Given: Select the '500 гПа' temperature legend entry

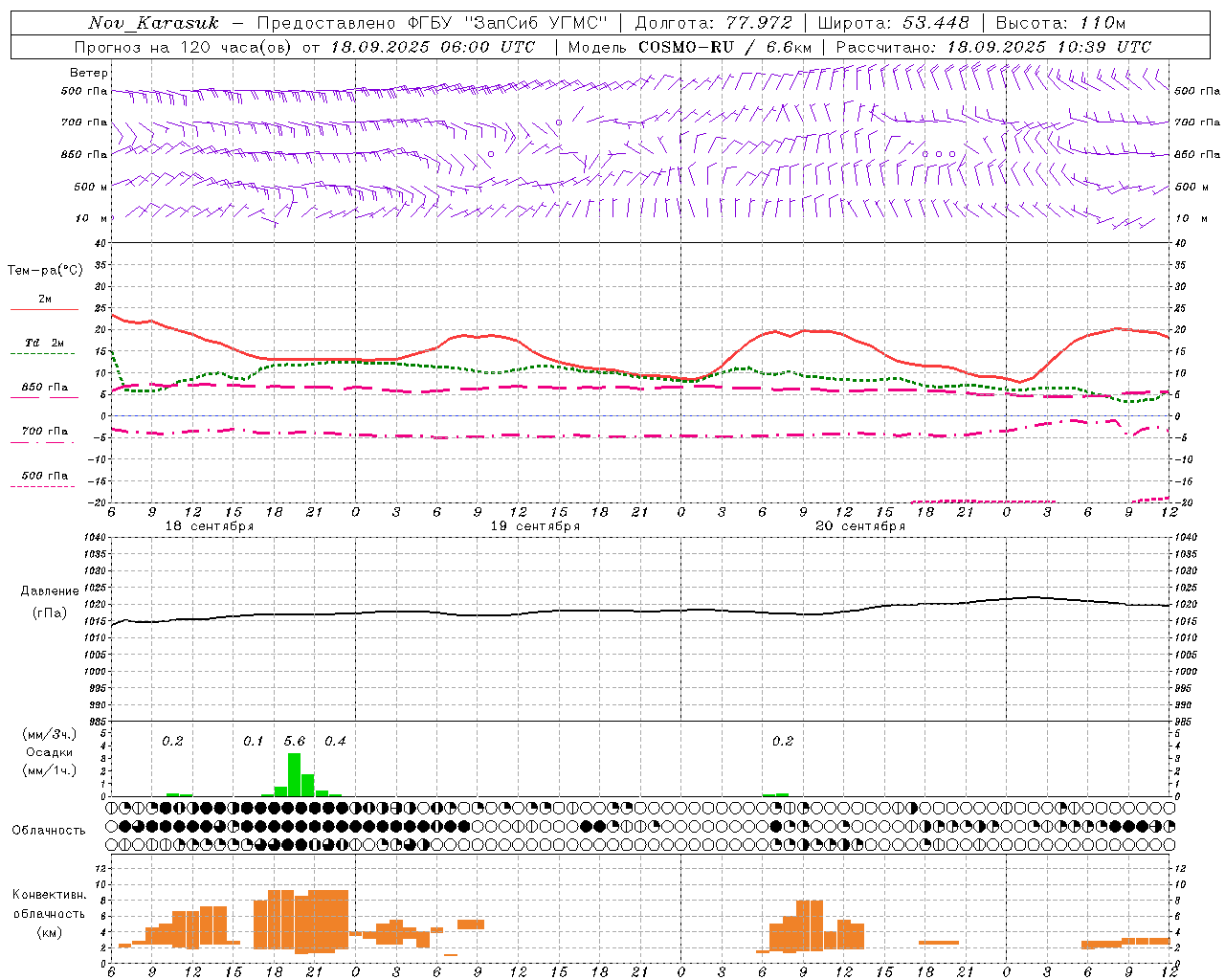Looking at the screenshot, I should coord(45,476).
